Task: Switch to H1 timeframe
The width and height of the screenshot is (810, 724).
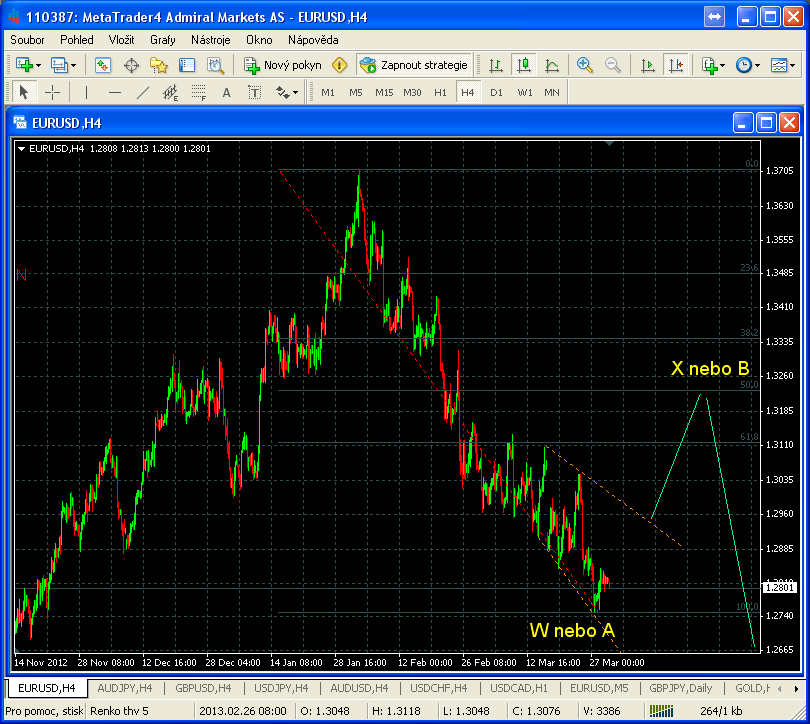Action: pyautogui.click(x=440, y=92)
